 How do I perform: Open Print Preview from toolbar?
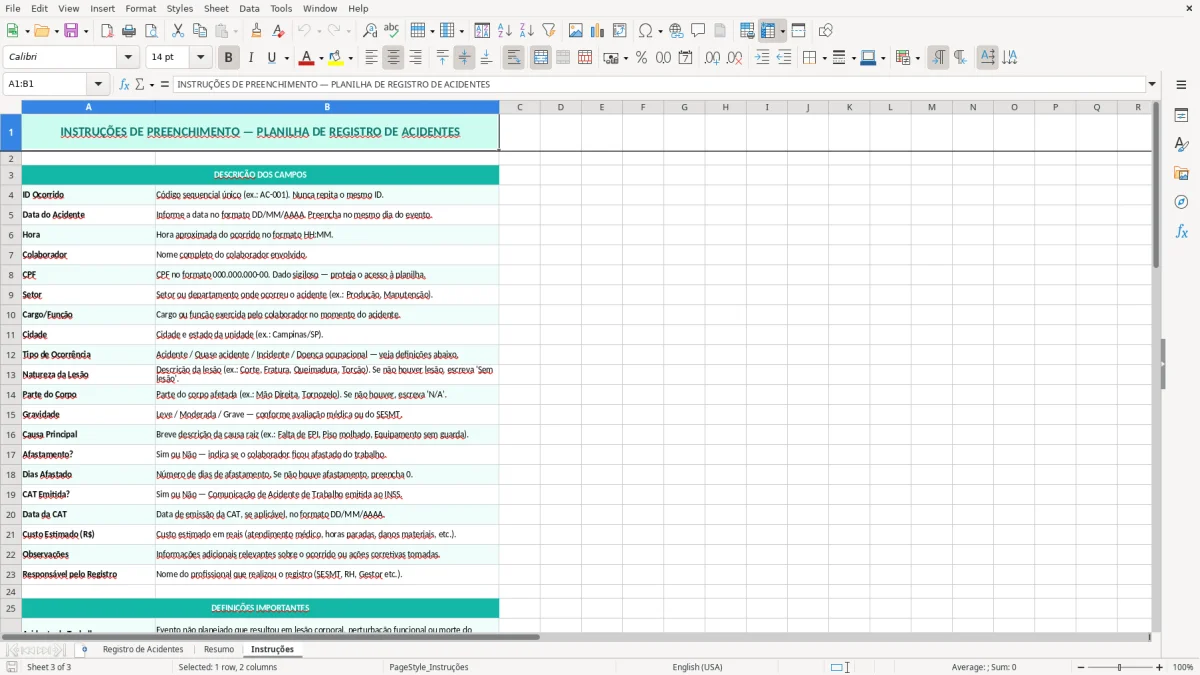(151, 31)
